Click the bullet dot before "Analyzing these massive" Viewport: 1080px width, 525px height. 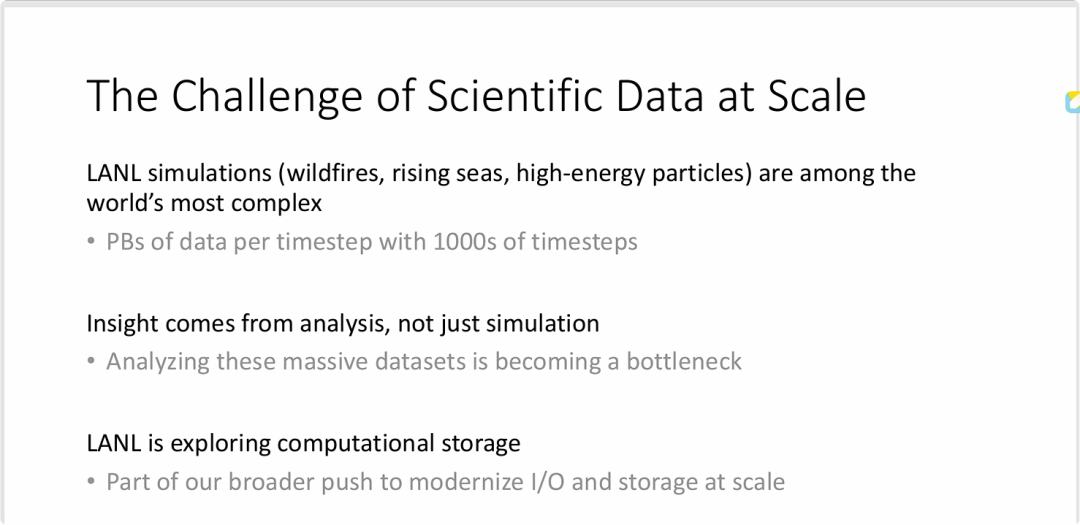tap(92, 362)
